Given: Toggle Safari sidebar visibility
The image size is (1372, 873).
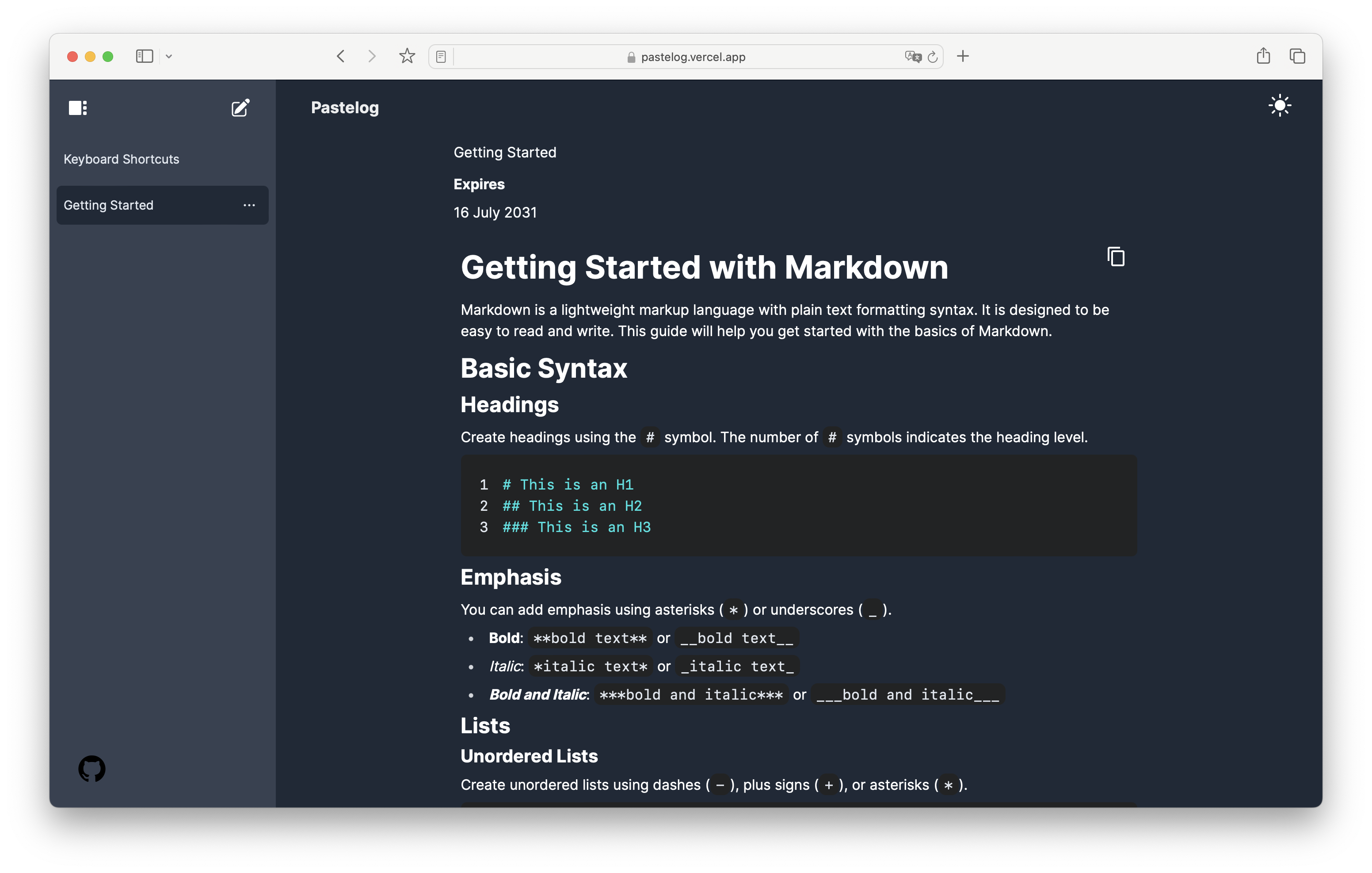Looking at the screenshot, I should pyautogui.click(x=144, y=57).
